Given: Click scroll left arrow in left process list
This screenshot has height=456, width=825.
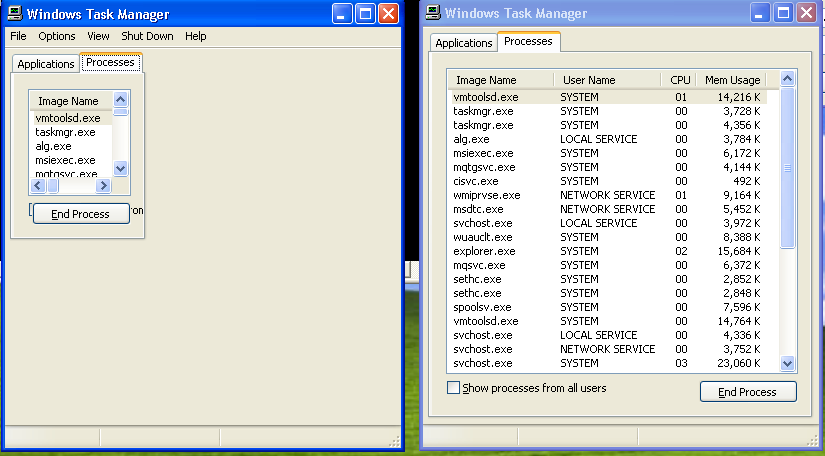Looking at the screenshot, I should 38,186.
